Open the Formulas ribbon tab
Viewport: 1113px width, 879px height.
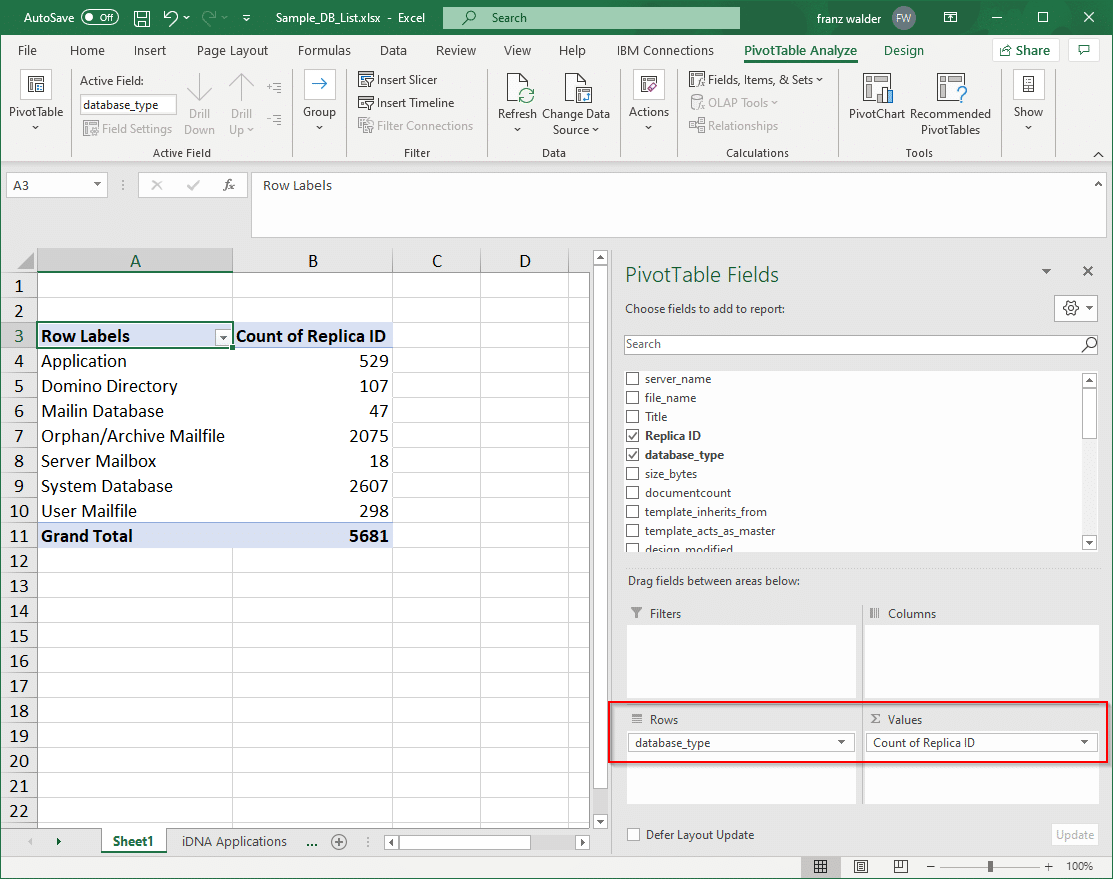324,51
